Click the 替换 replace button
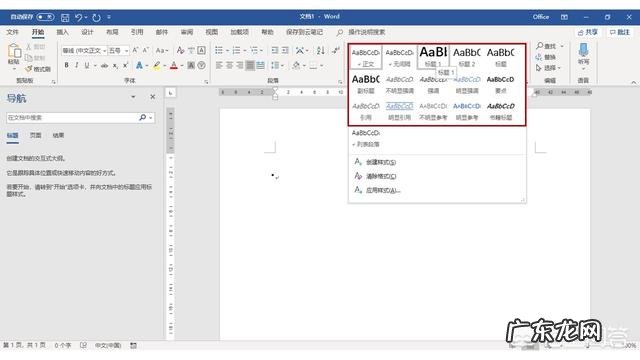This screenshot has width=640, height=360. (x=546, y=57)
